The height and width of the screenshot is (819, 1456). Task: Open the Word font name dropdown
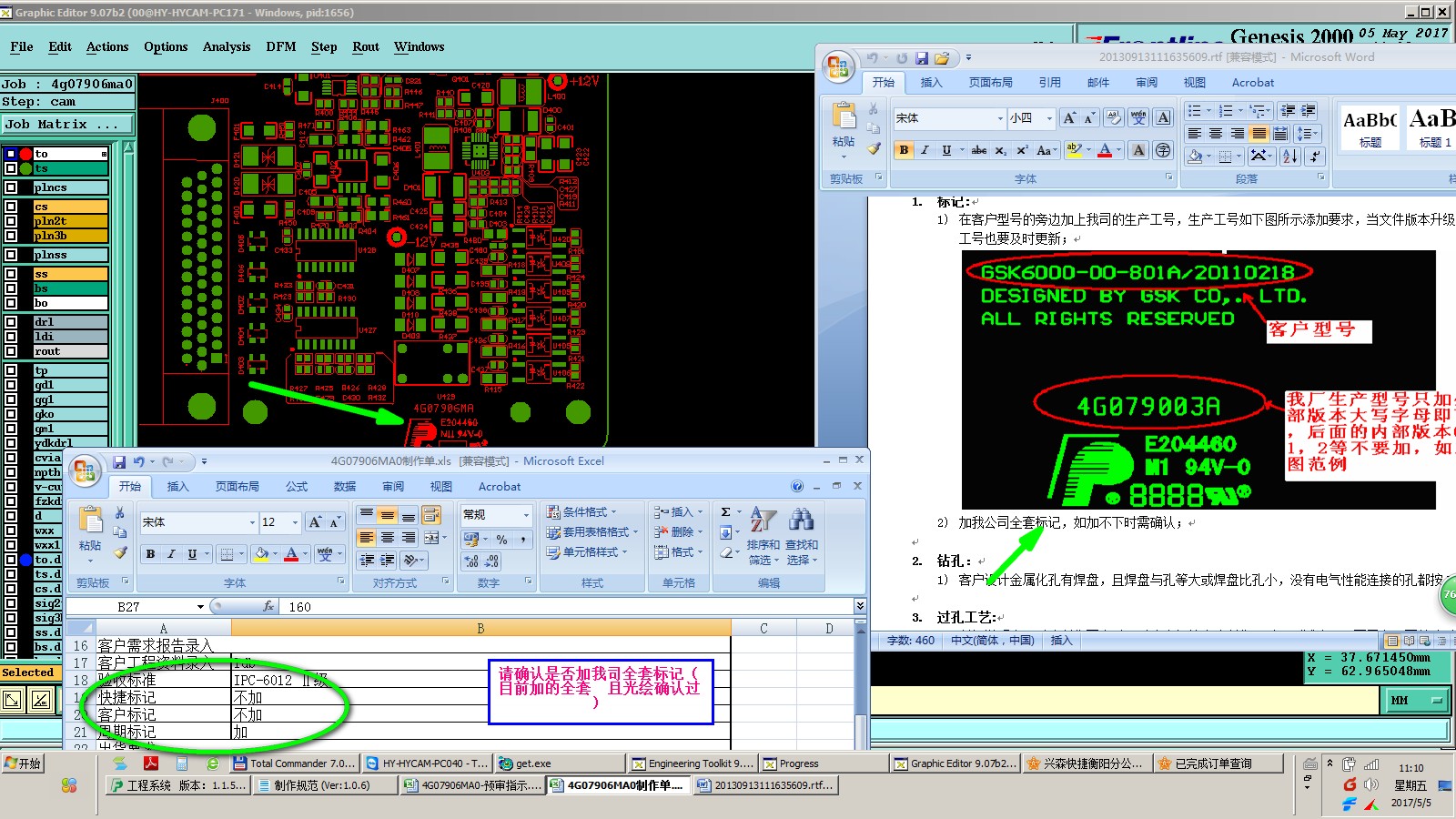pos(999,118)
